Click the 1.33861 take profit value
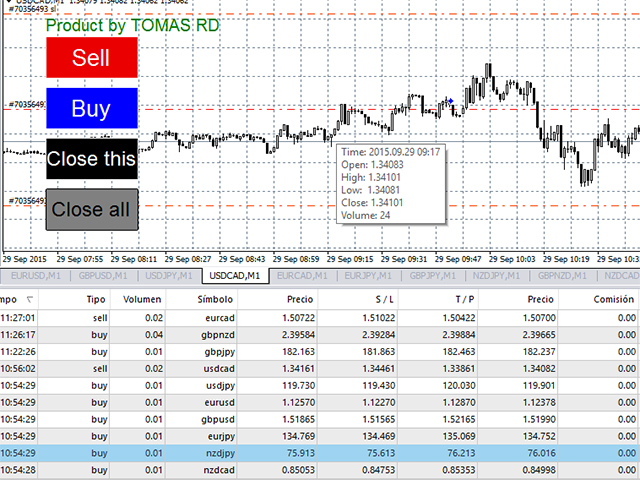The image size is (640, 480). click(x=459, y=369)
